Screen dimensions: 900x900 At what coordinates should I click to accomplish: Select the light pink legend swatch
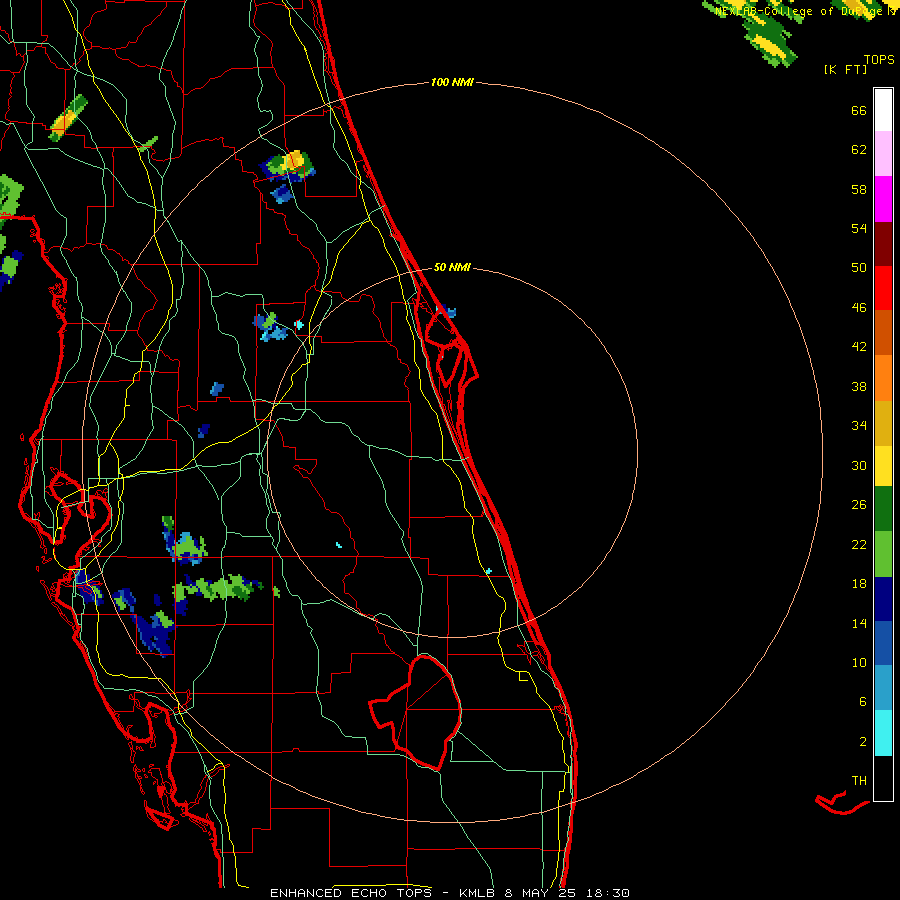point(883,153)
